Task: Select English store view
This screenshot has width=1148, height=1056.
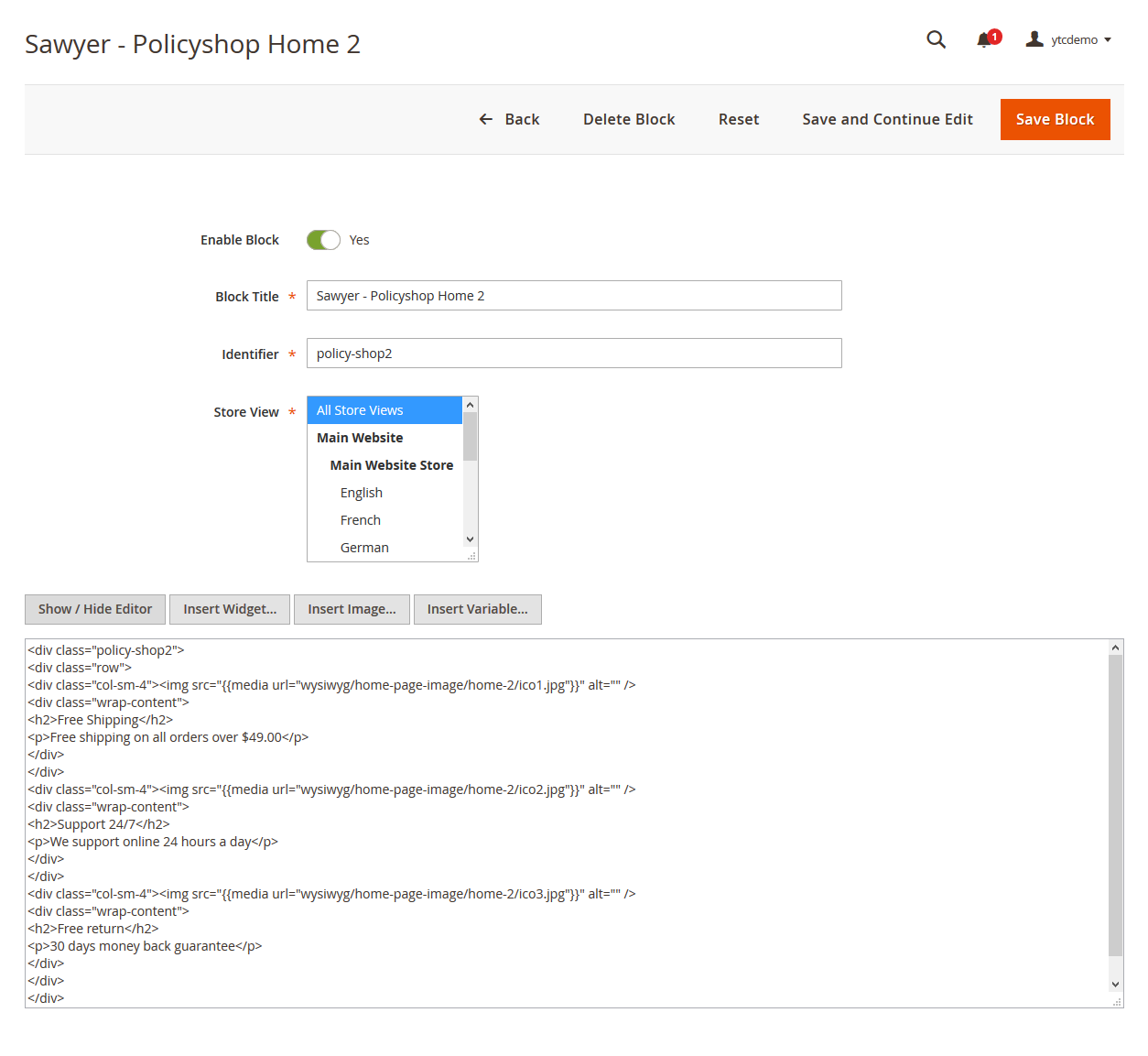Action: (362, 493)
